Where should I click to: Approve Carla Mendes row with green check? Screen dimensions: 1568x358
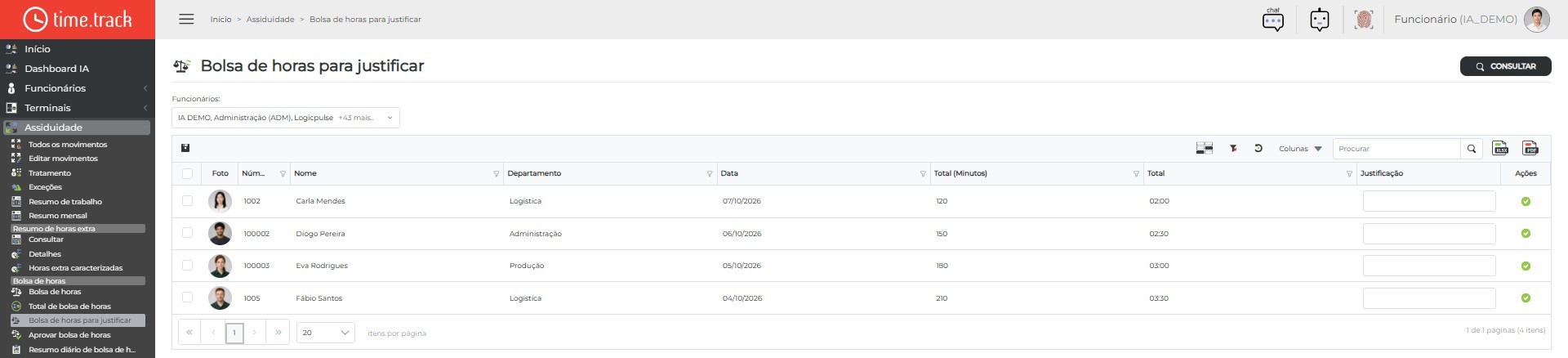[1526, 201]
